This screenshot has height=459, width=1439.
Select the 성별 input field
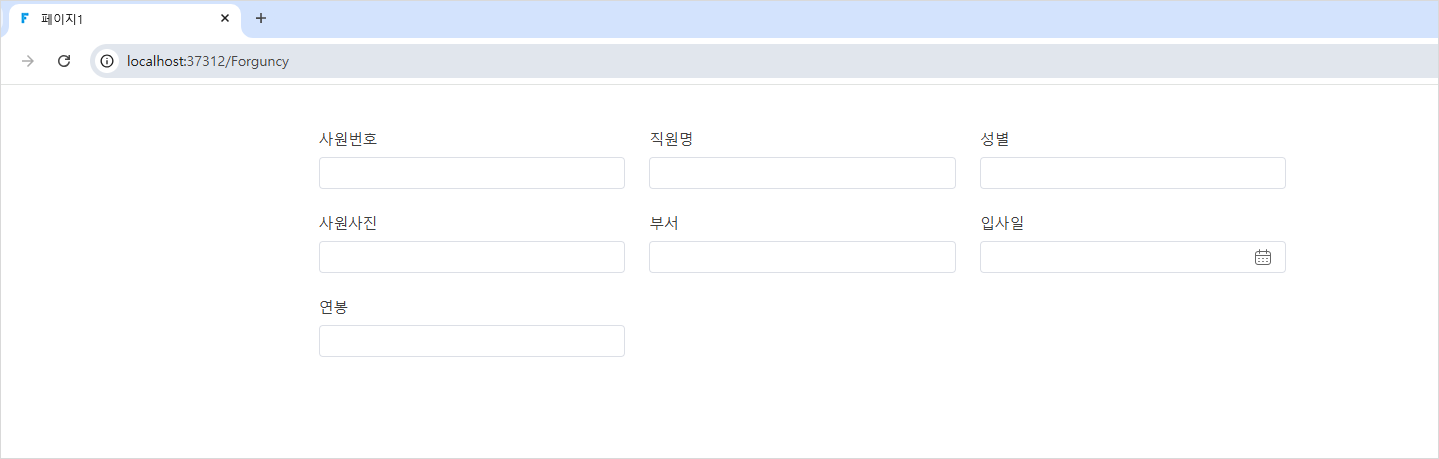click(x=1133, y=173)
